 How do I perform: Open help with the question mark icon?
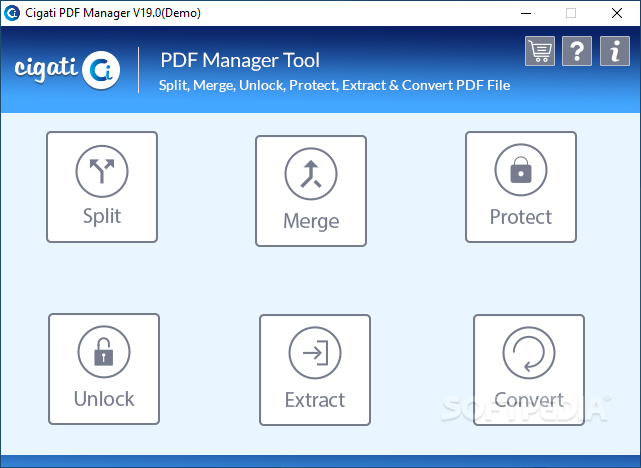(x=577, y=51)
